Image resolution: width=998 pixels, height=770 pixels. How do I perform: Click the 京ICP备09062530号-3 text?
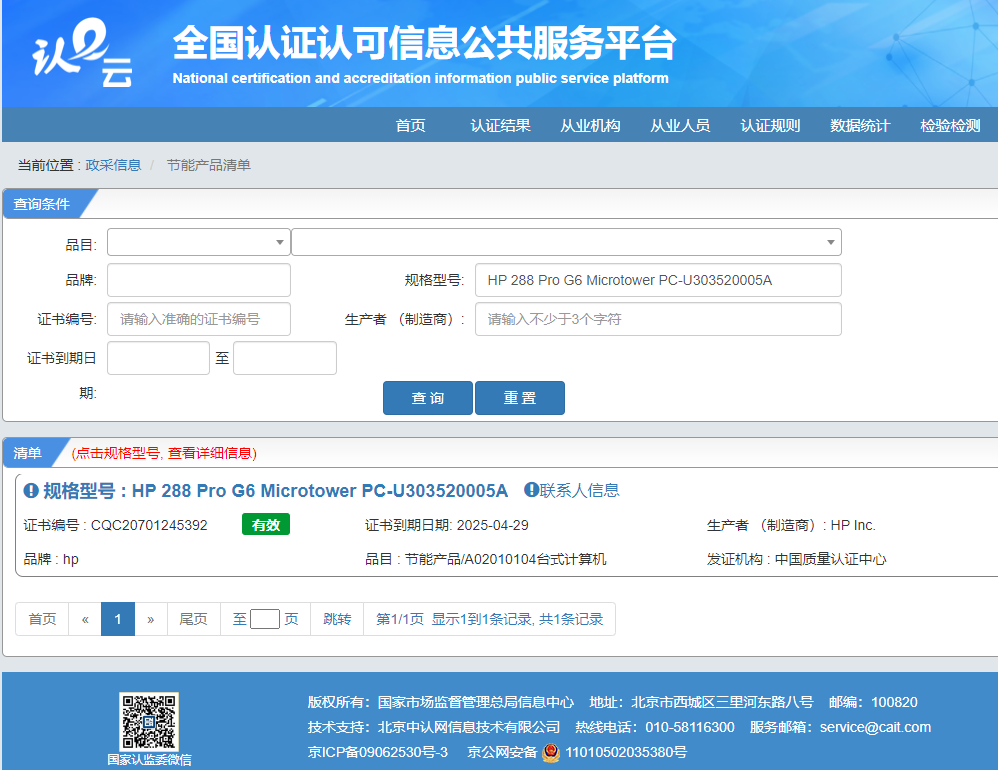pos(377,752)
